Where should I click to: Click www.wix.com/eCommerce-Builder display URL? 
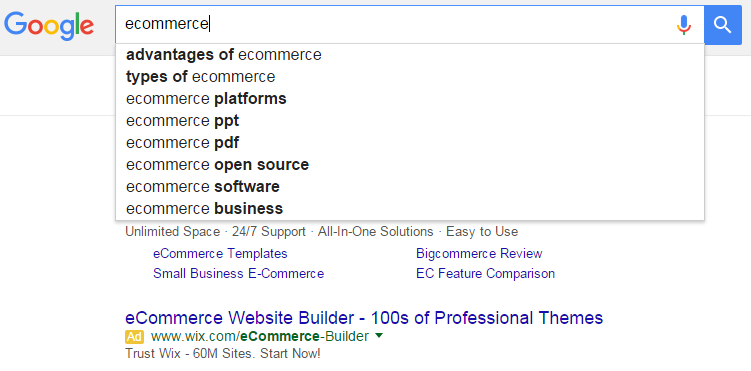point(260,337)
